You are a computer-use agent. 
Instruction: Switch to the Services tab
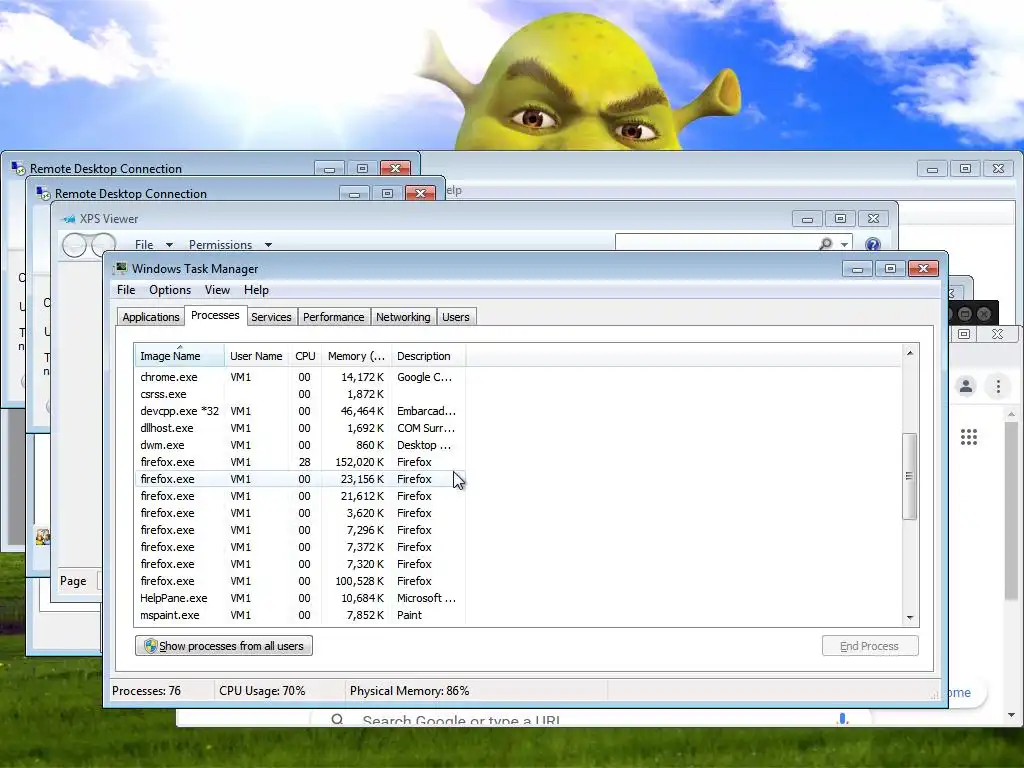(271, 317)
